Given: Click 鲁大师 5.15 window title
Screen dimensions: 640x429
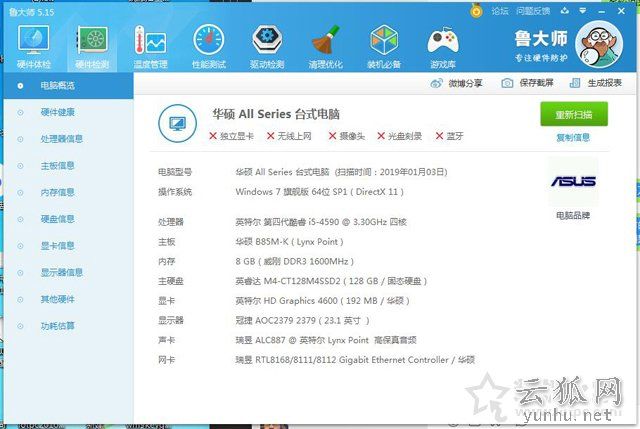Looking at the screenshot, I should coord(31,12).
